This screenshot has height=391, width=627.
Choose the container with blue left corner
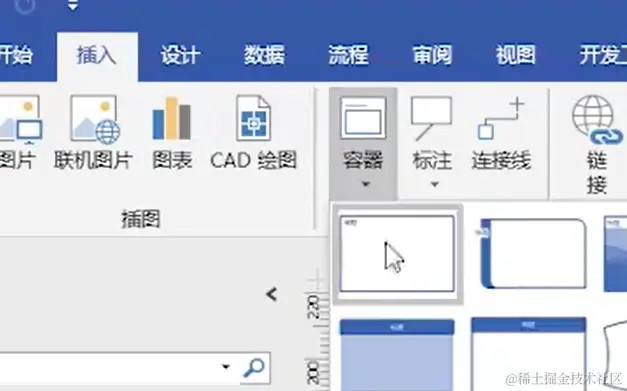[533, 253]
